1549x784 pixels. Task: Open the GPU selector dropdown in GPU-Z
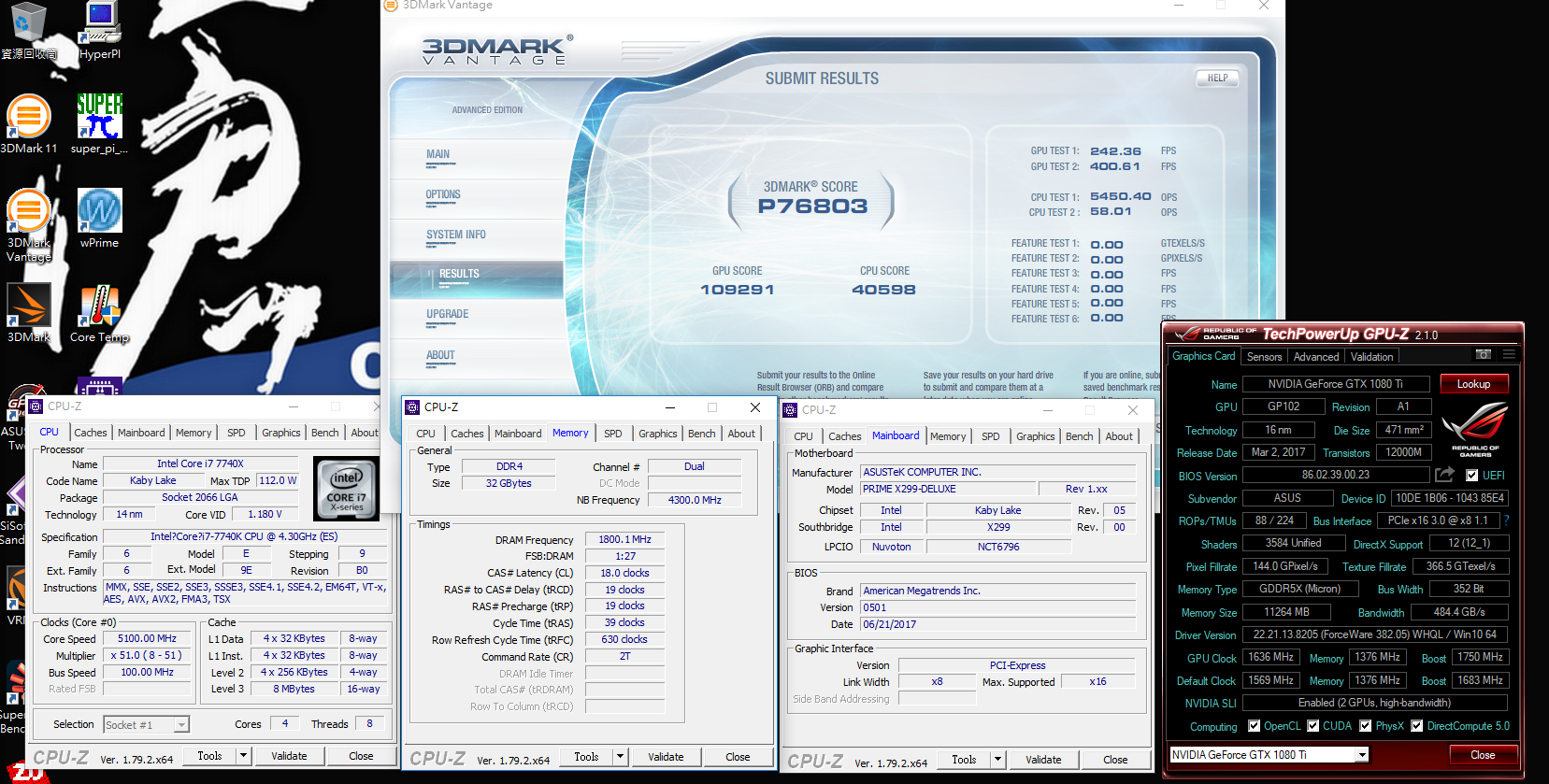(1362, 755)
